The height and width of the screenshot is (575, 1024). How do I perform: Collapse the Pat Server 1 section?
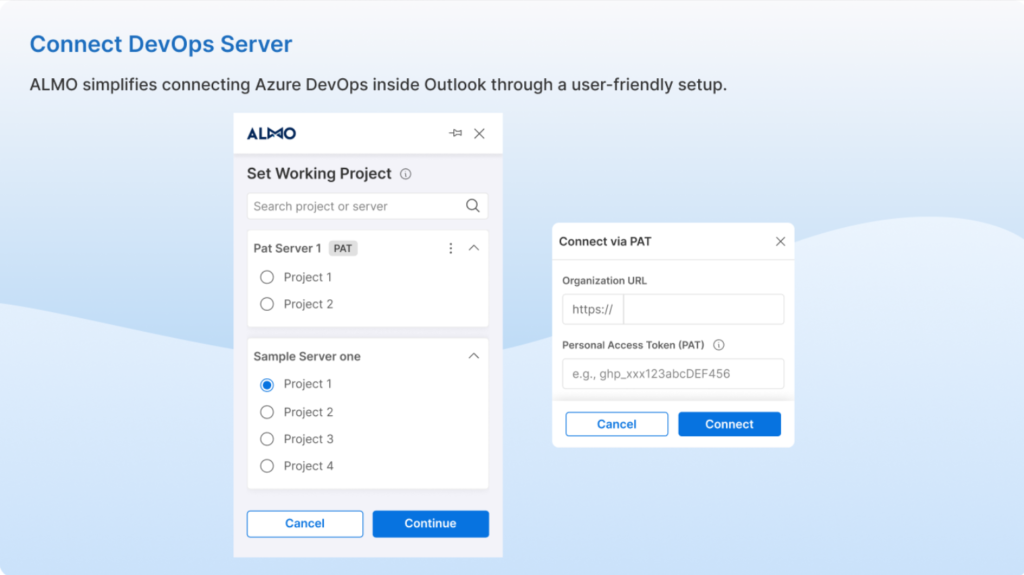474,248
